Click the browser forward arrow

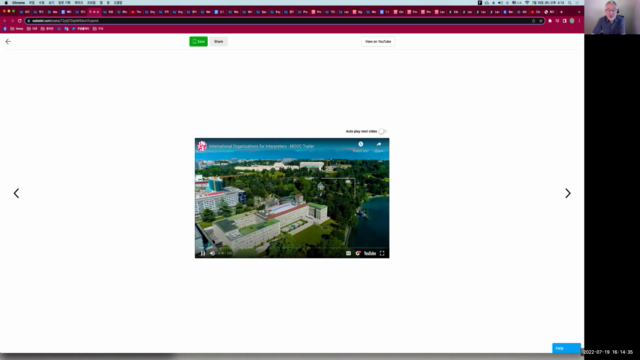coord(12,21)
